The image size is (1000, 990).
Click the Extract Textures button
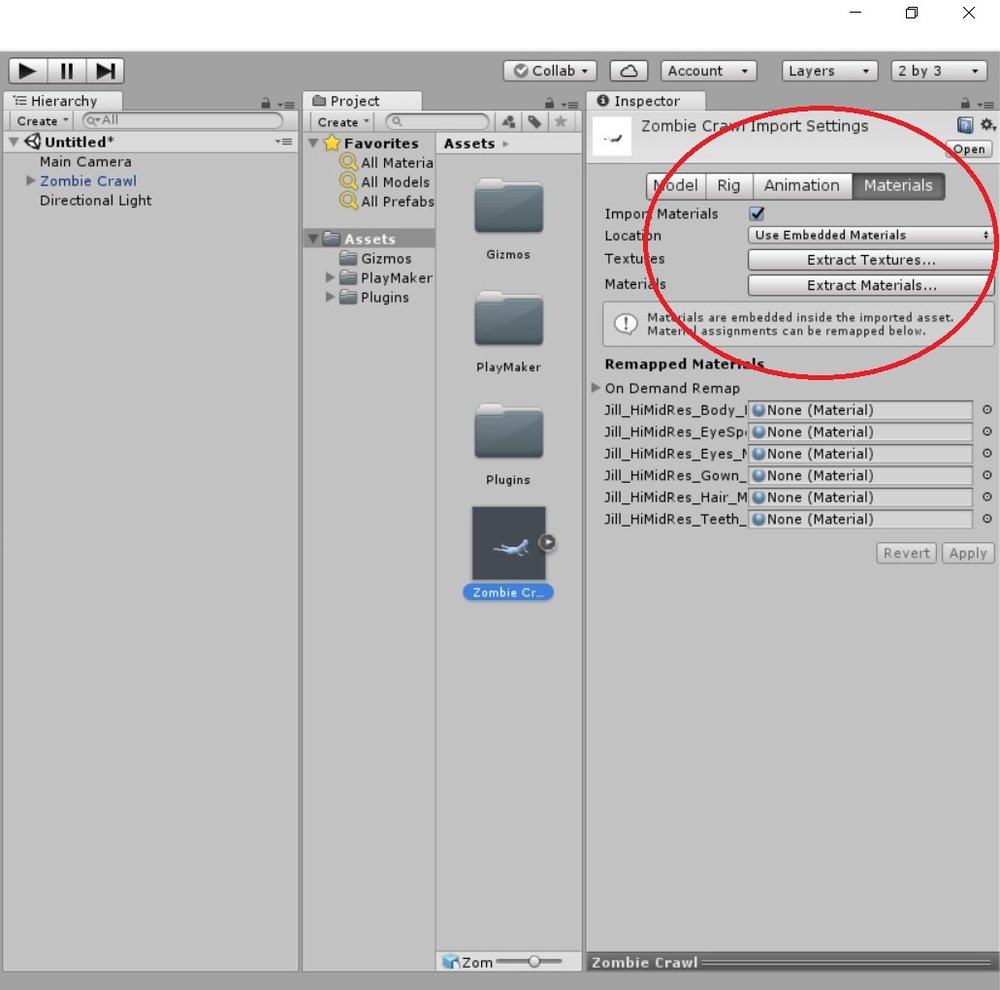[871, 260]
